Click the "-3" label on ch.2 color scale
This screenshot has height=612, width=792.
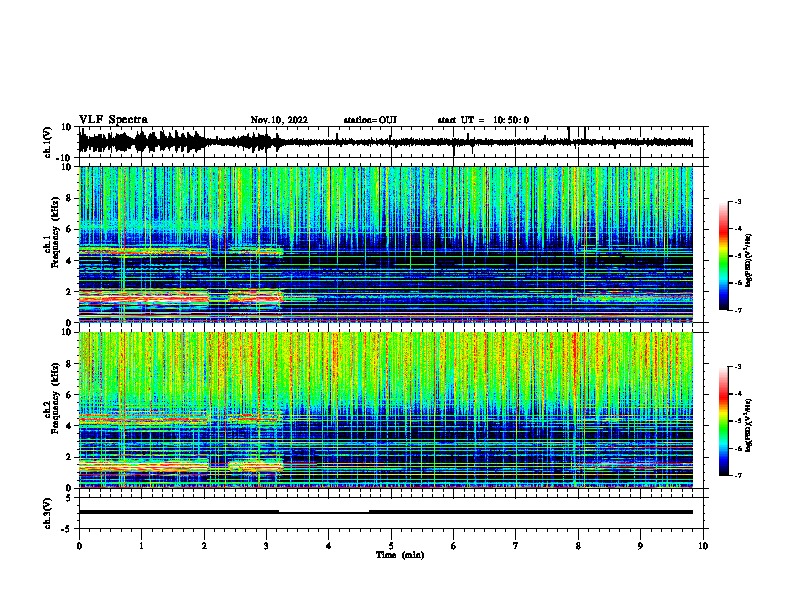(737, 367)
